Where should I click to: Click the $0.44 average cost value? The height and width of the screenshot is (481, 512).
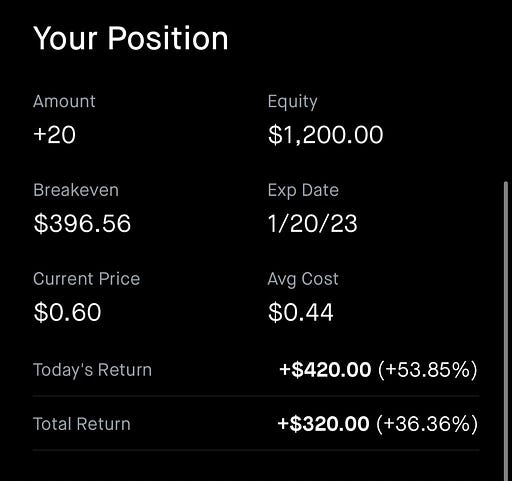[x=301, y=312]
